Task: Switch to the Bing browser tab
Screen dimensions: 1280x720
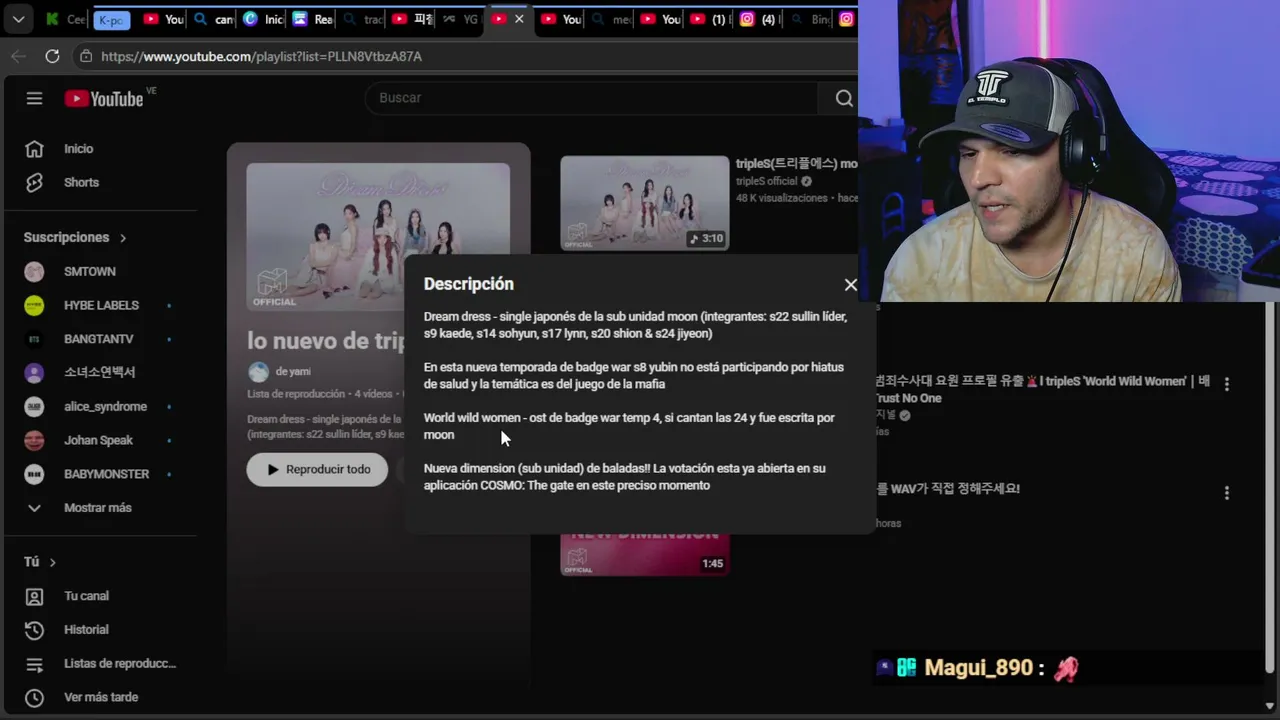Action: tap(810, 19)
